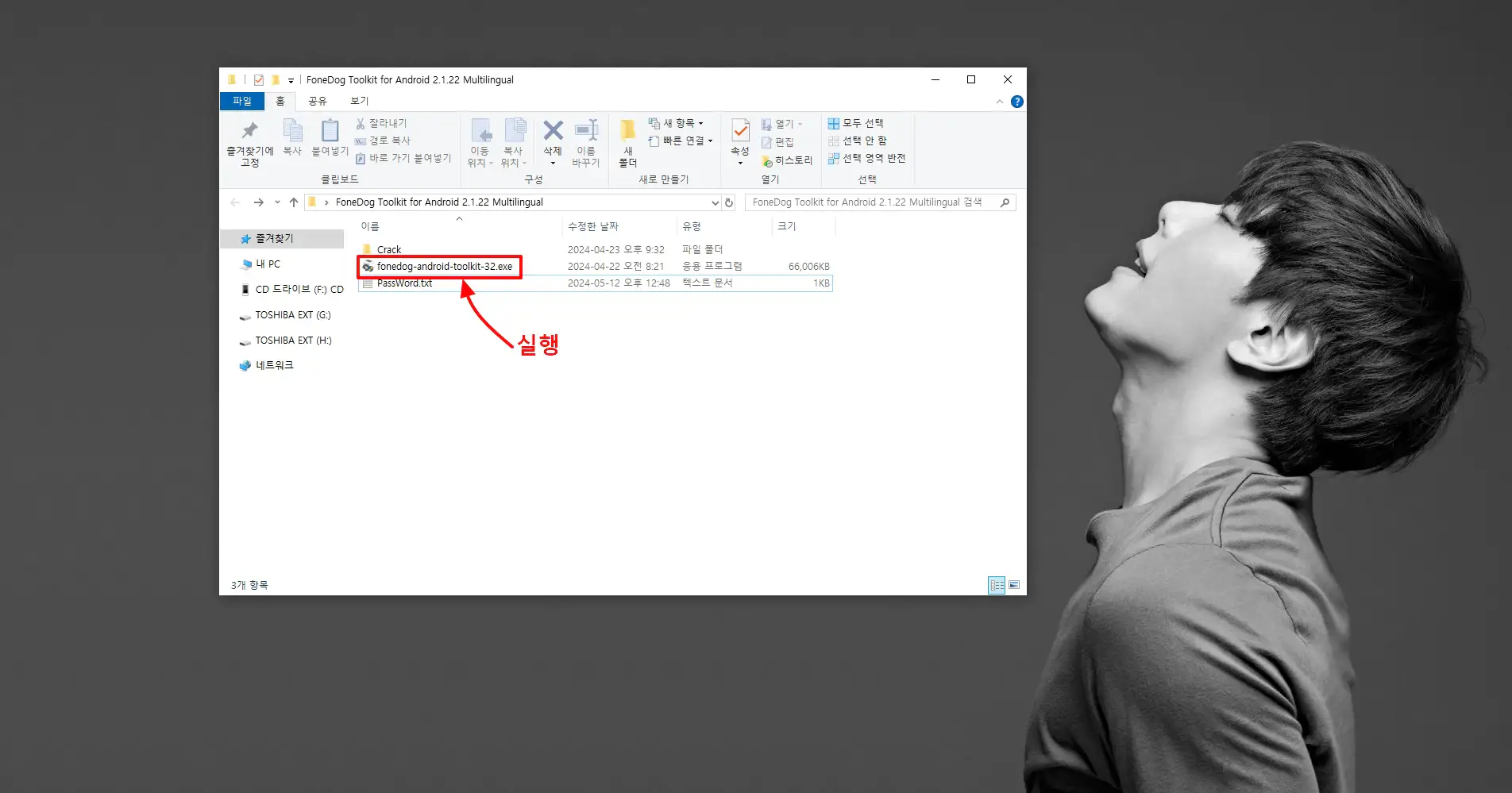This screenshot has width=1512, height=793.
Task: Select fonedog-android-toolkit-32.exe file
Action: pos(444,266)
